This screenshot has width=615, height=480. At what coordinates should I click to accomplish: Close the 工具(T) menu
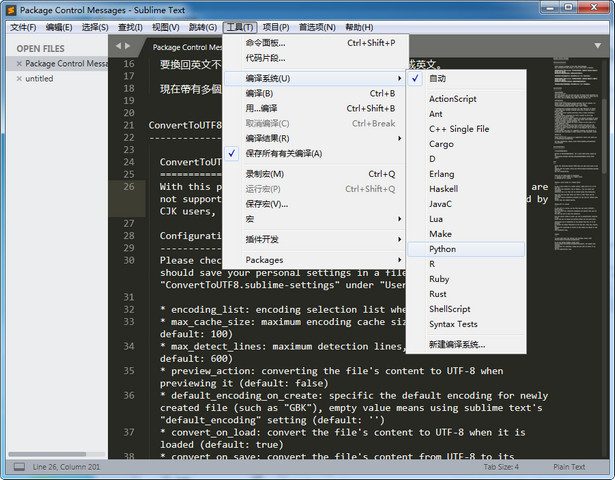(x=240, y=27)
